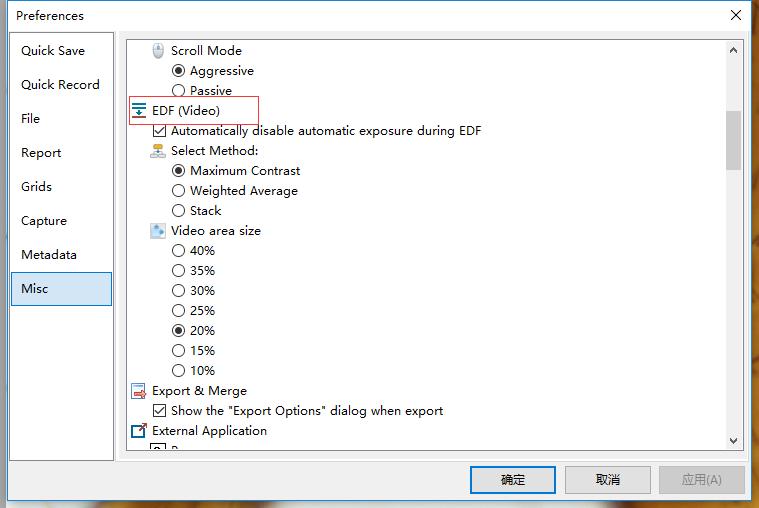Image resolution: width=759 pixels, height=508 pixels.
Task: Click the Video area size icon
Action: click(158, 231)
